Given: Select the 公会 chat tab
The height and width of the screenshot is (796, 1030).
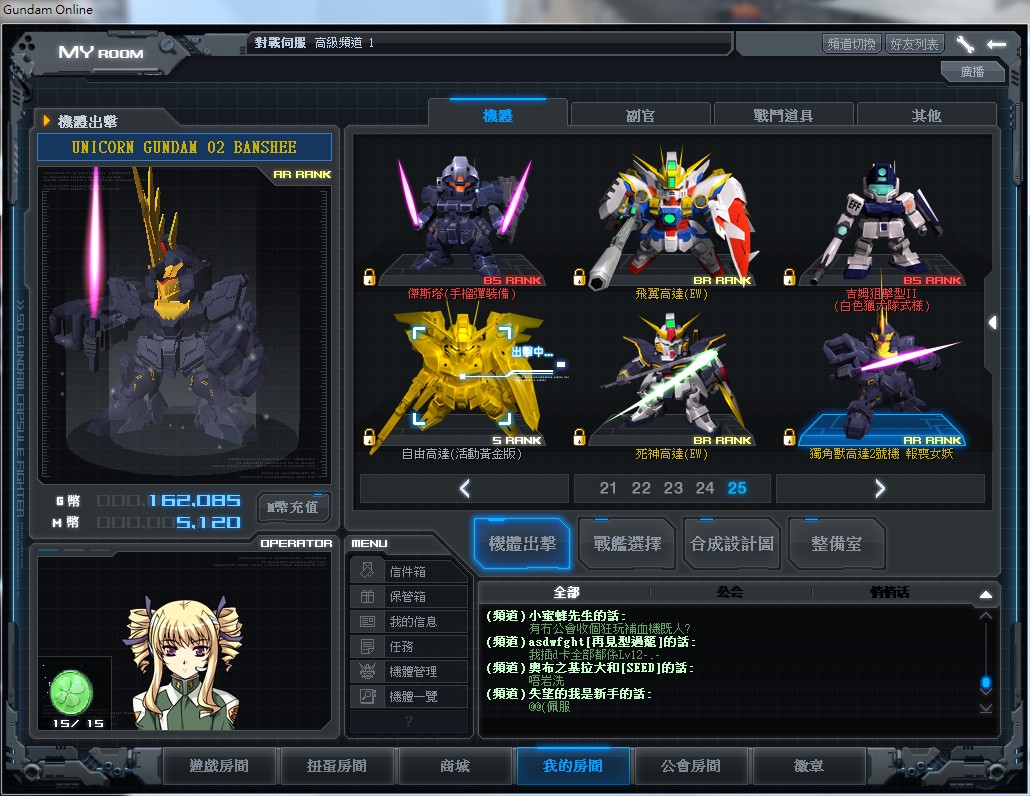Looking at the screenshot, I should [729, 592].
